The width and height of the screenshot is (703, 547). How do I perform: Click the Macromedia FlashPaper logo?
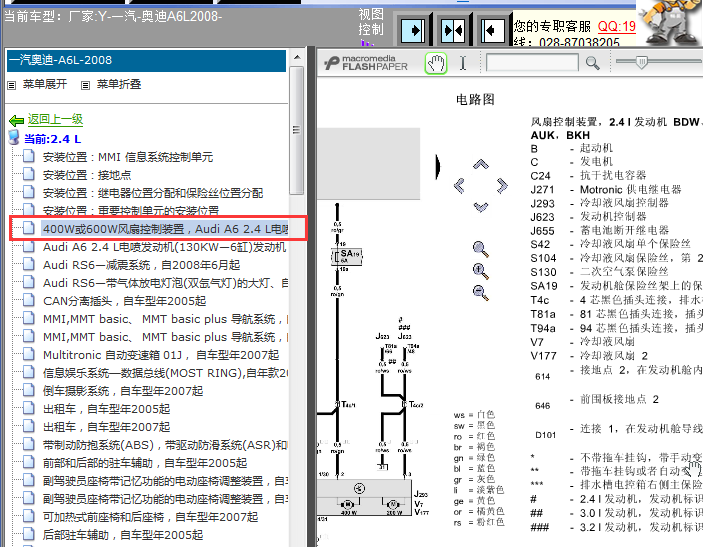pos(365,63)
